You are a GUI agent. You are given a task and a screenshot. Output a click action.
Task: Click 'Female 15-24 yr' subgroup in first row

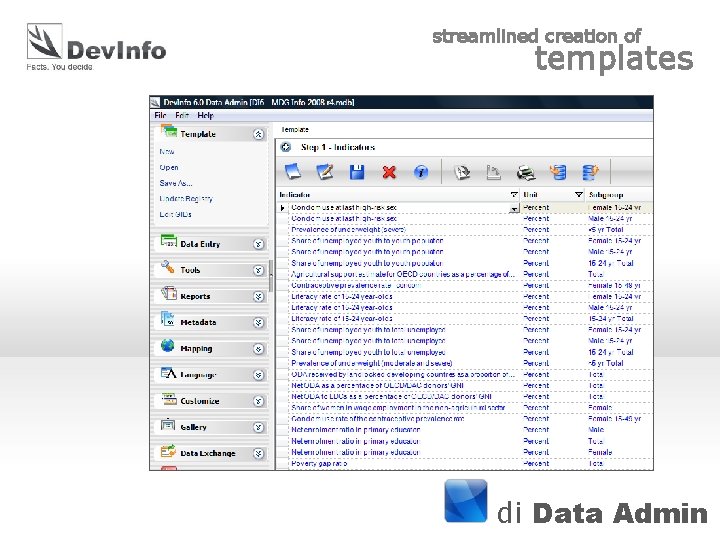click(614, 208)
